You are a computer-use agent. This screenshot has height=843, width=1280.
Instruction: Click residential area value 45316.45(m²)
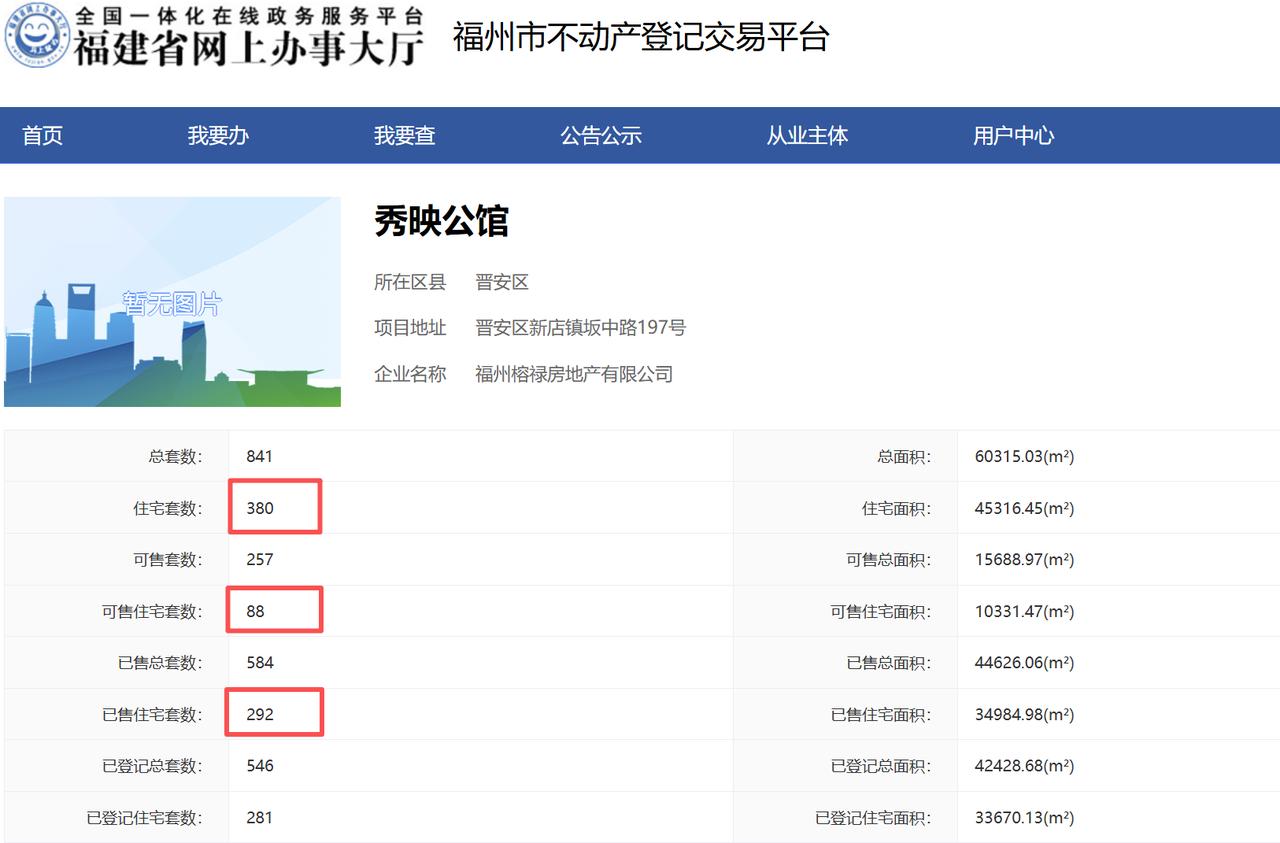click(x=1024, y=508)
